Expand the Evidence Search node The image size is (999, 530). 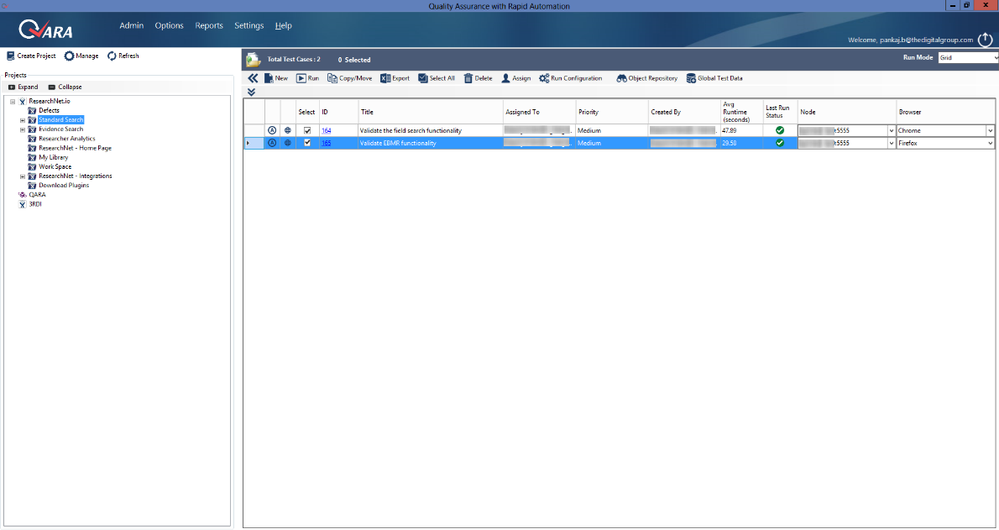[22, 129]
